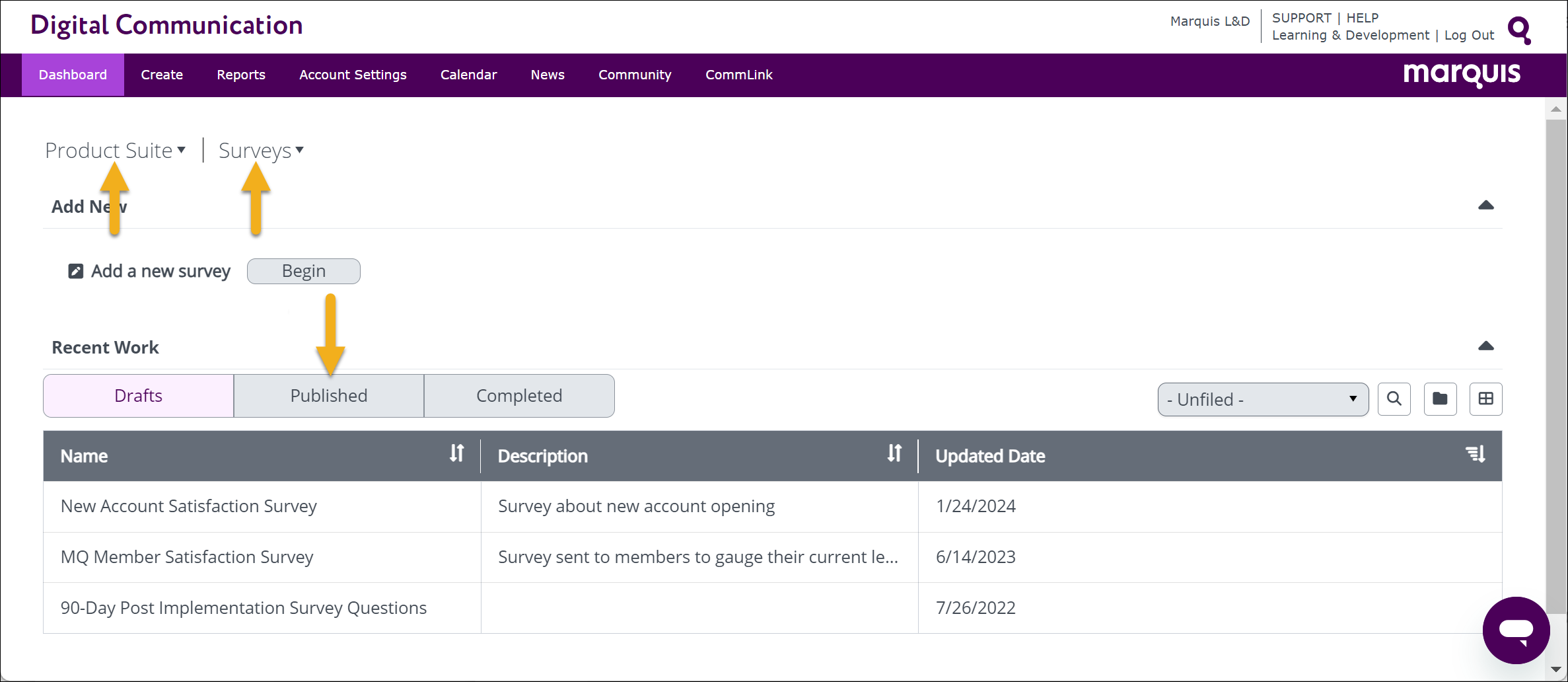Sort by Description column sort icon
Viewport: 1568px width, 682px height.
[x=894, y=454]
